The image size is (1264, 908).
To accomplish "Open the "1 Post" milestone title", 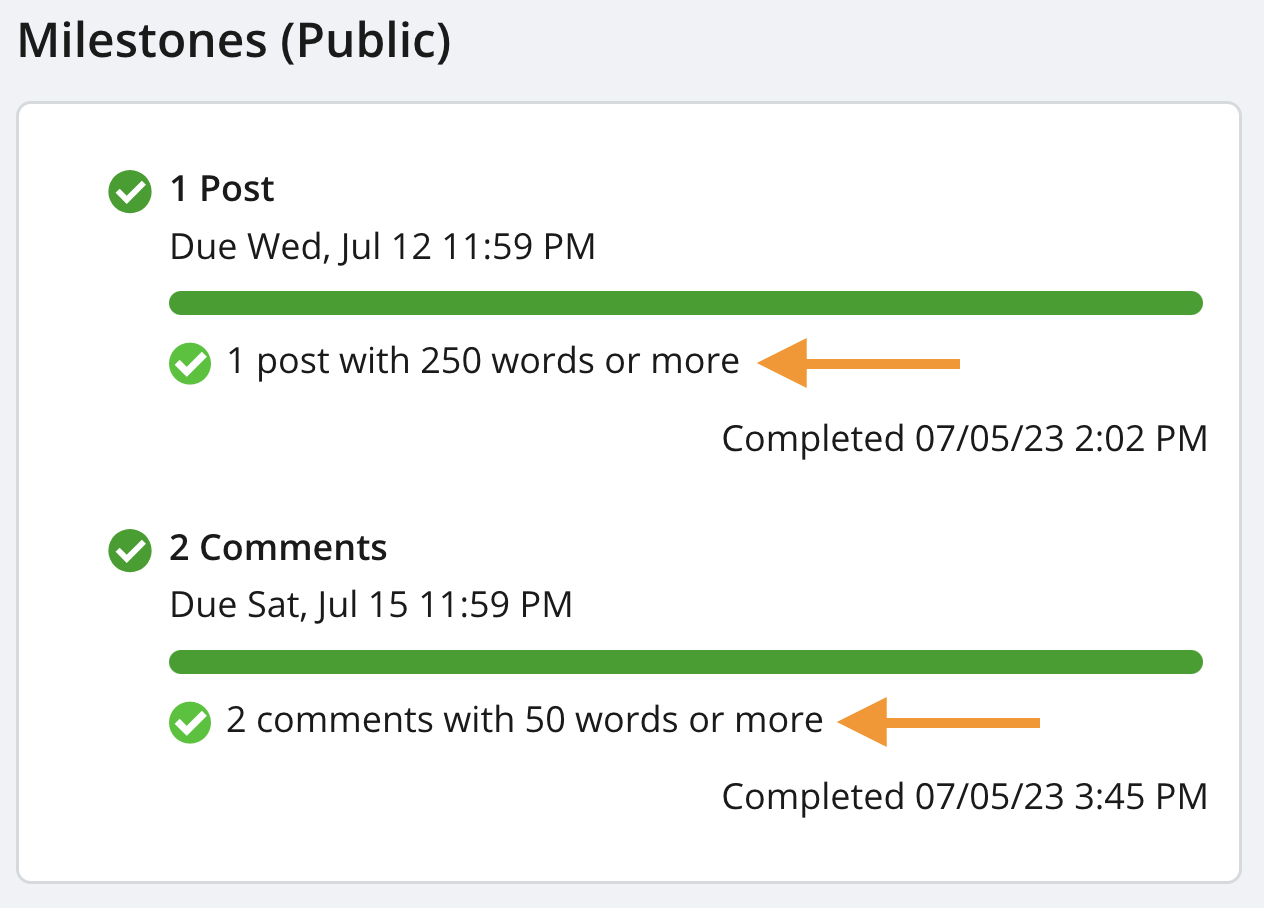I will [x=222, y=189].
